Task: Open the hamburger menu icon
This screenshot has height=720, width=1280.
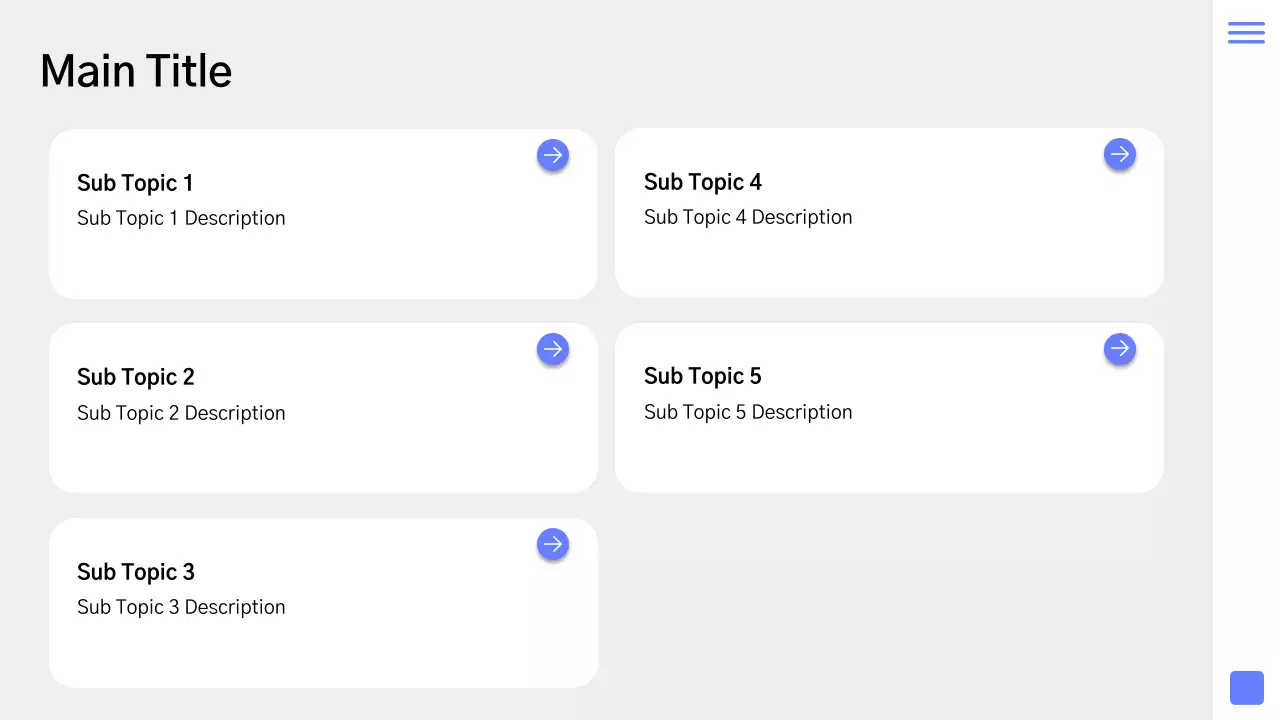Action: pyautogui.click(x=1246, y=32)
